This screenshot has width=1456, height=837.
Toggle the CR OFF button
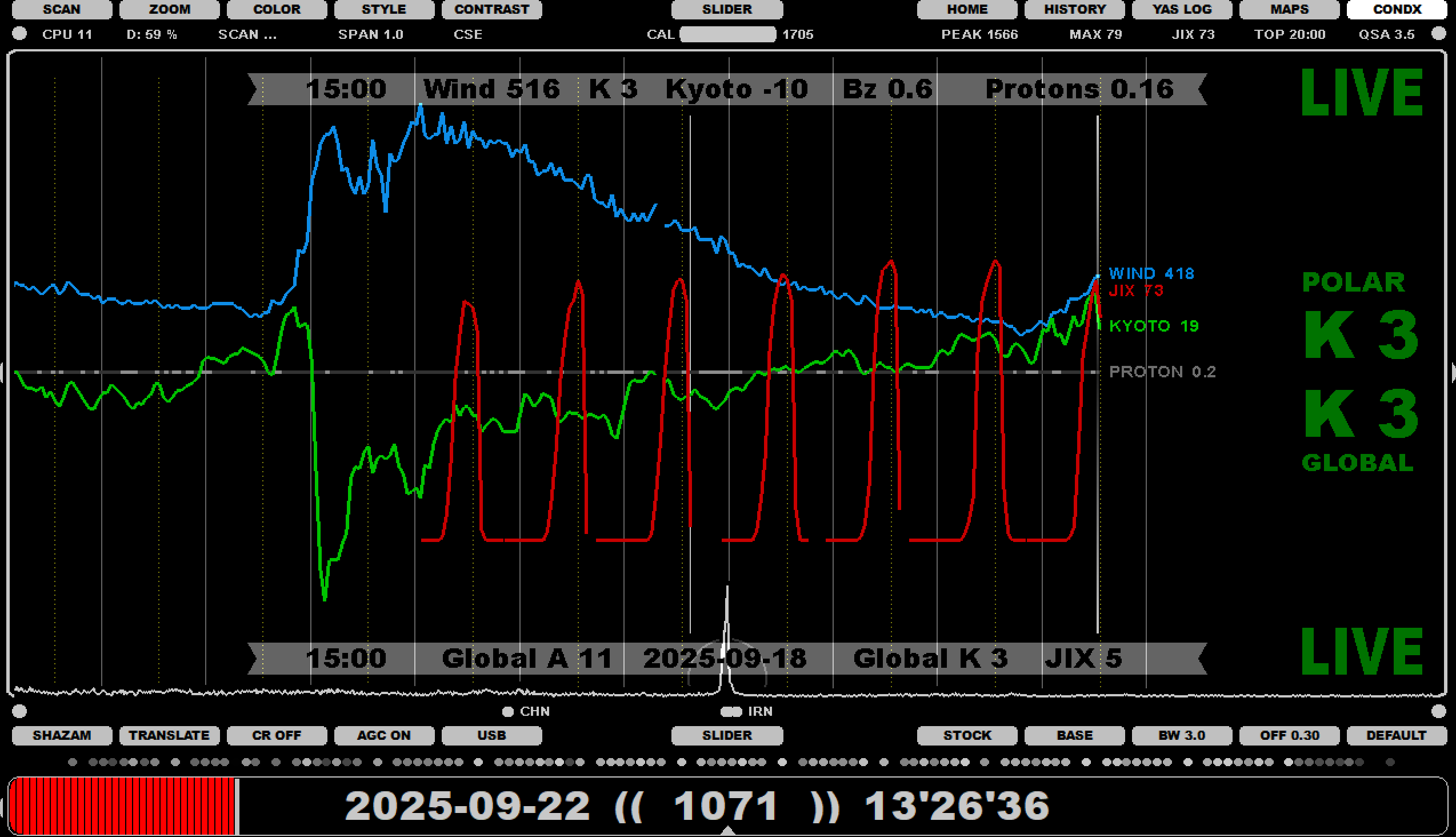277,735
